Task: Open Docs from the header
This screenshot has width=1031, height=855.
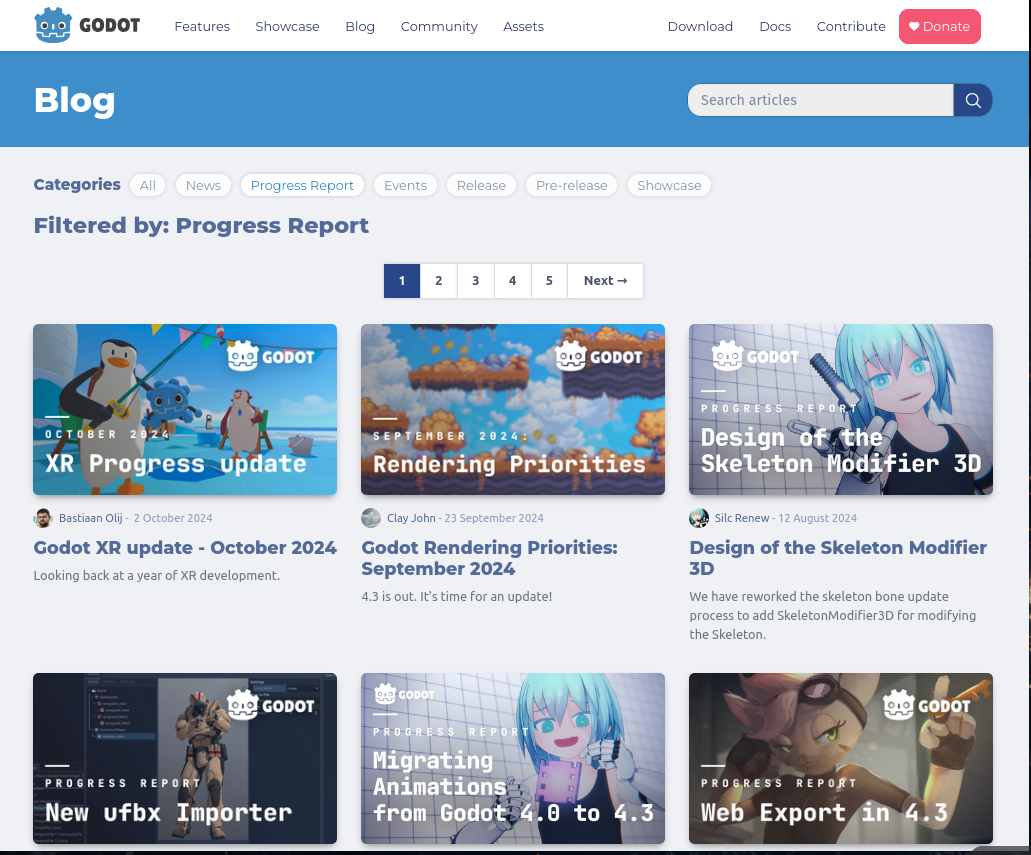Action: (x=775, y=26)
